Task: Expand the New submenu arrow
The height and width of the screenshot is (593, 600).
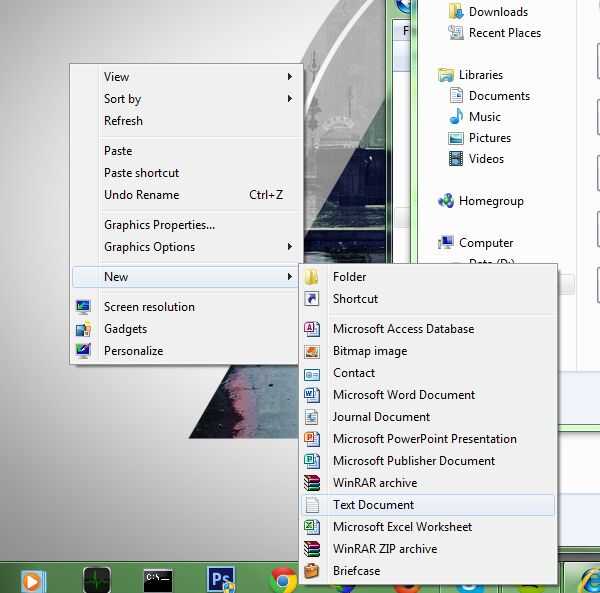Action: pos(290,277)
